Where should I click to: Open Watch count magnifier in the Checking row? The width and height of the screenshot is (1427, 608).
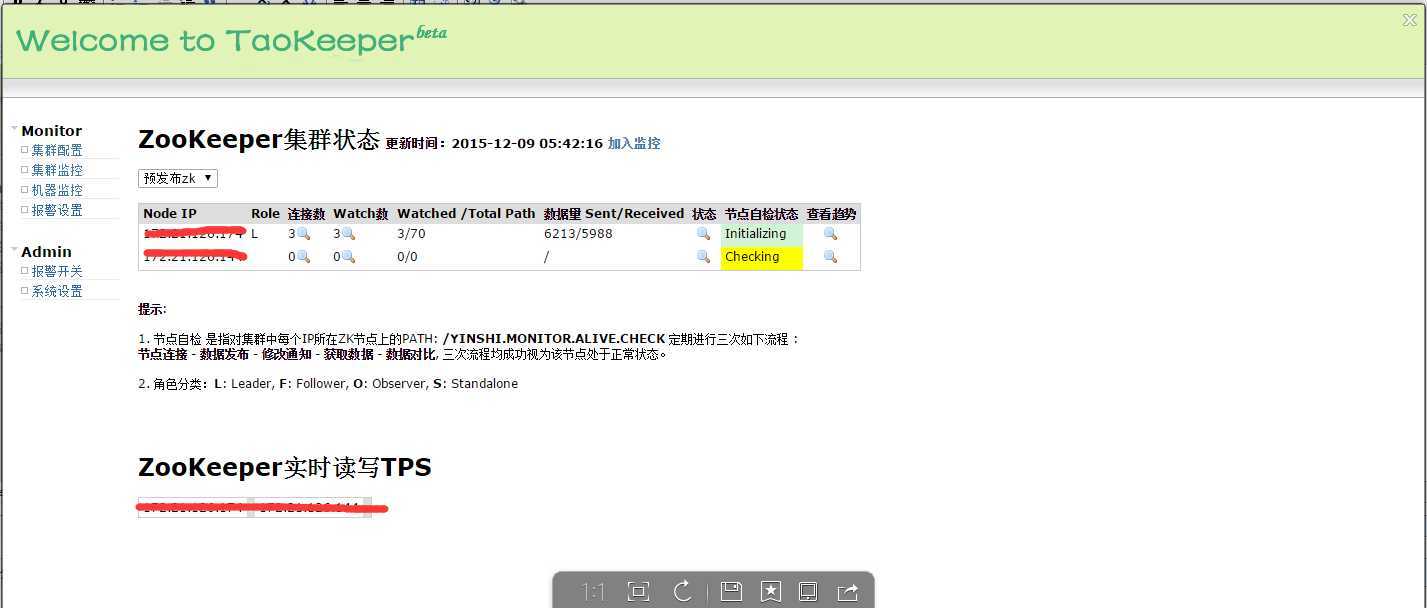click(348, 257)
